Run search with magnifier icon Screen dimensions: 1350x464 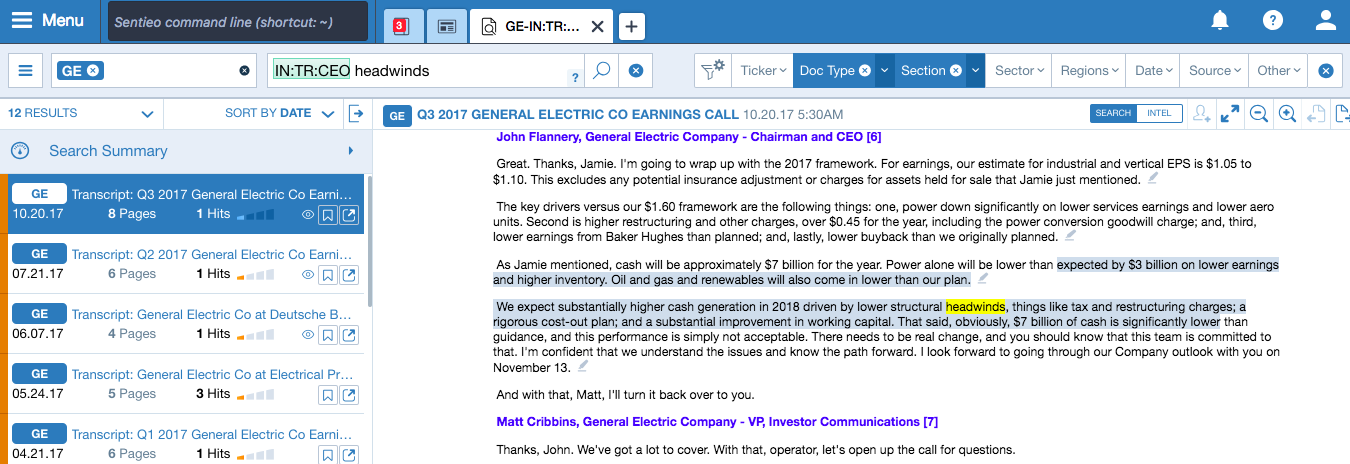point(601,71)
